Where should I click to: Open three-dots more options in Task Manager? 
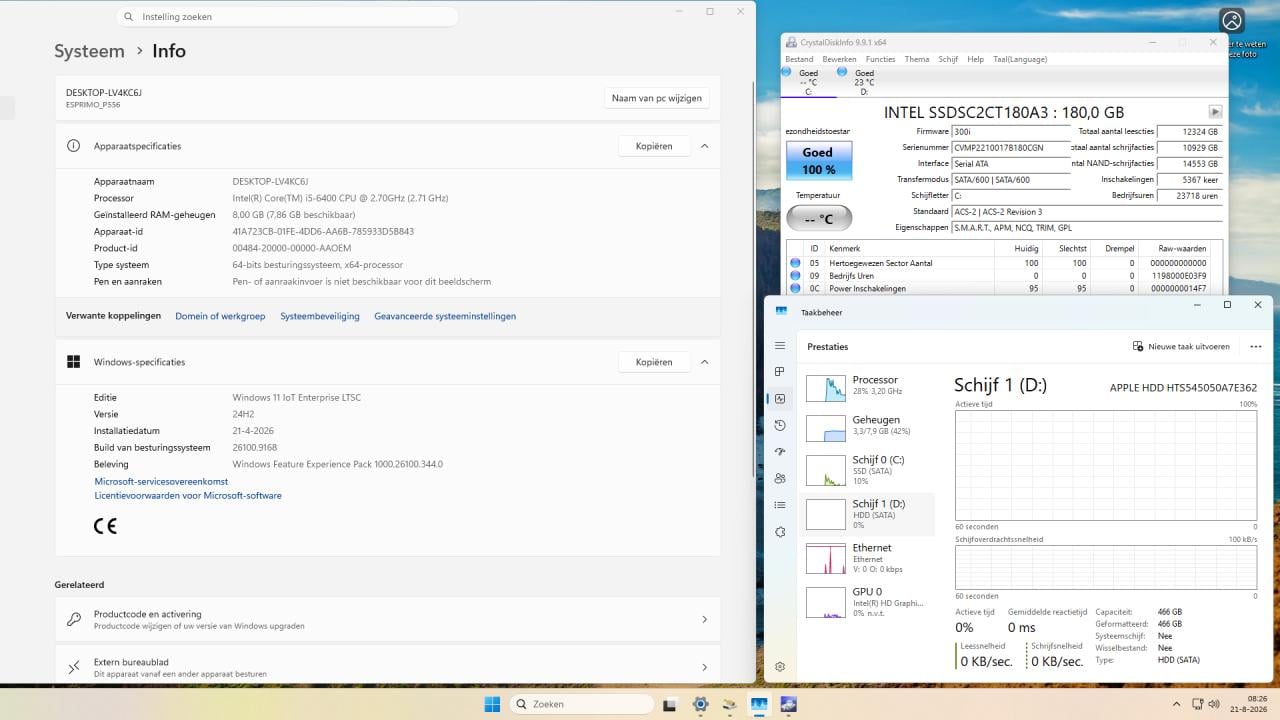[1256, 346]
